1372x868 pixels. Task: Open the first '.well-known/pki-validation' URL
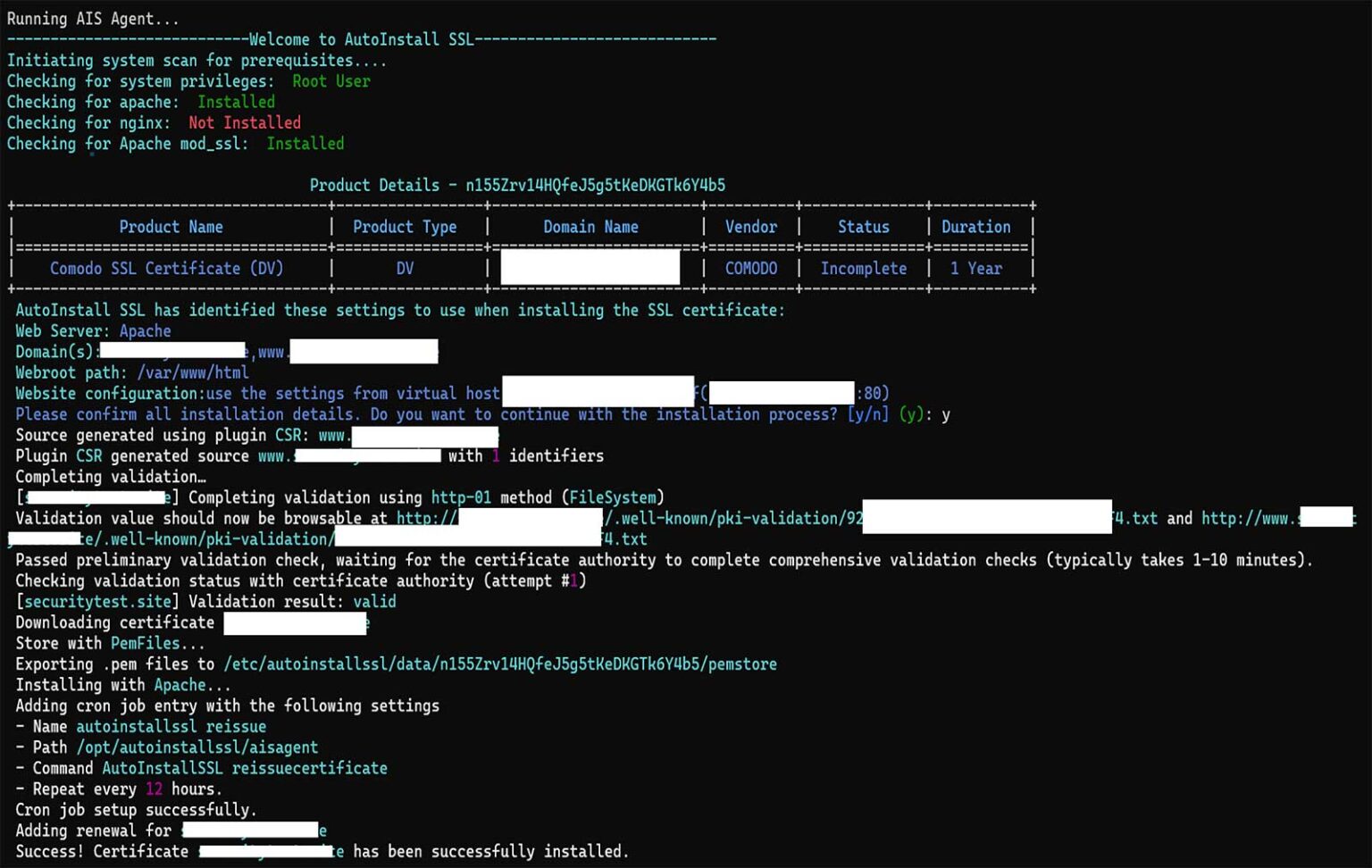tap(777, 518)
